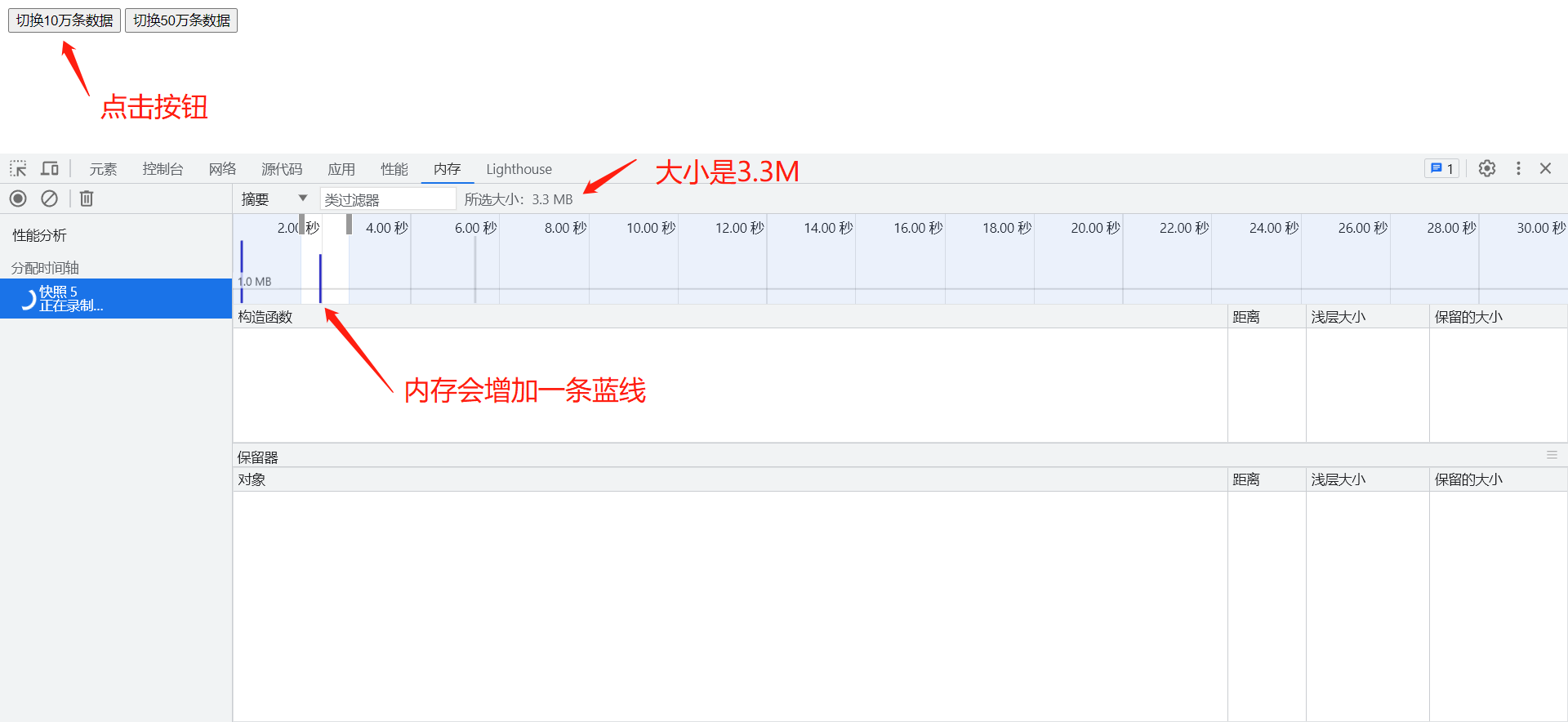
Task: Switch to the 网络 tab
Action: (x=222, y=169)
